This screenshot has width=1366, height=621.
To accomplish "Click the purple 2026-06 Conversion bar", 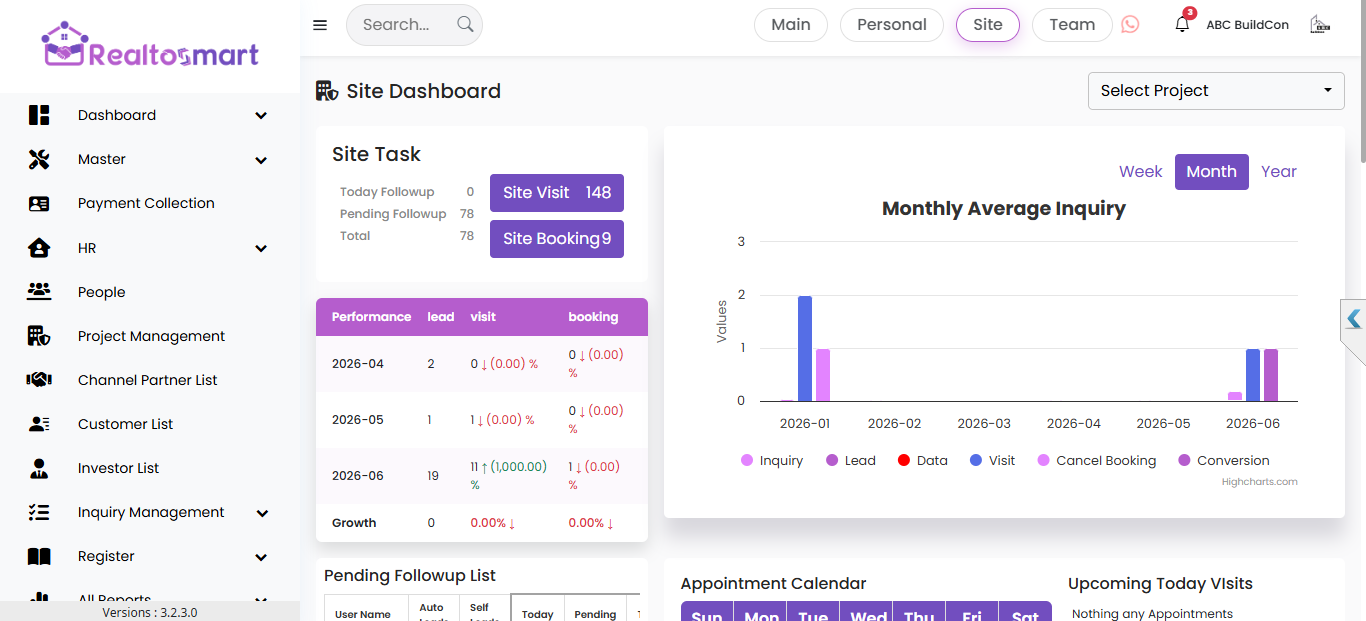I will (1271, 375).
